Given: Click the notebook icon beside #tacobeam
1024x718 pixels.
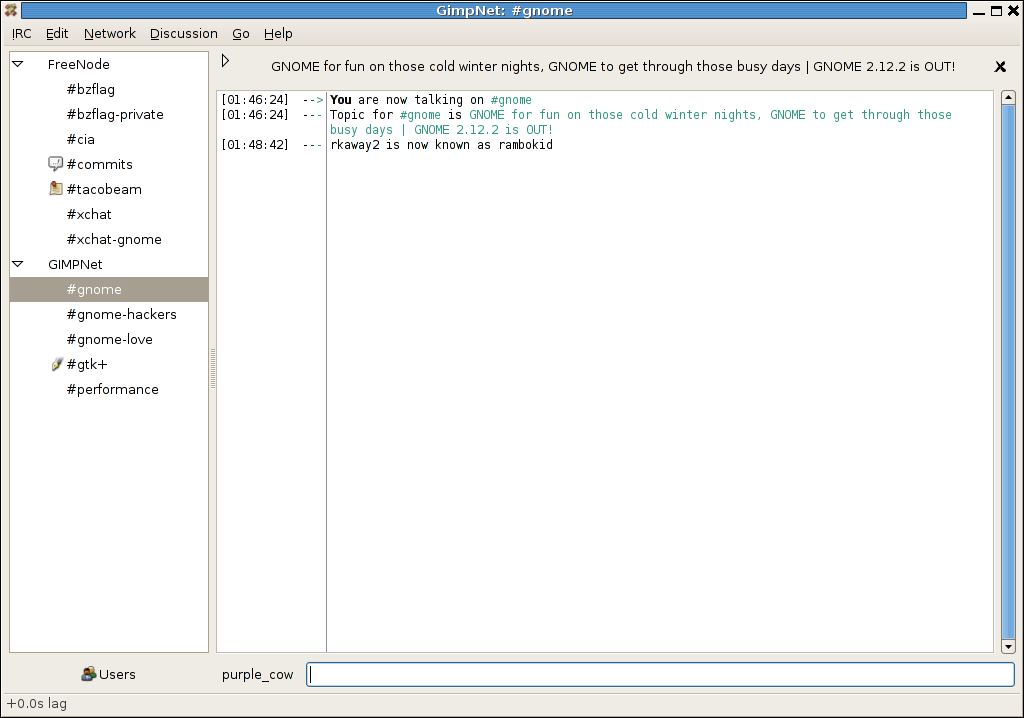Looking at the screenshot, I should click(x=56, y=189).
